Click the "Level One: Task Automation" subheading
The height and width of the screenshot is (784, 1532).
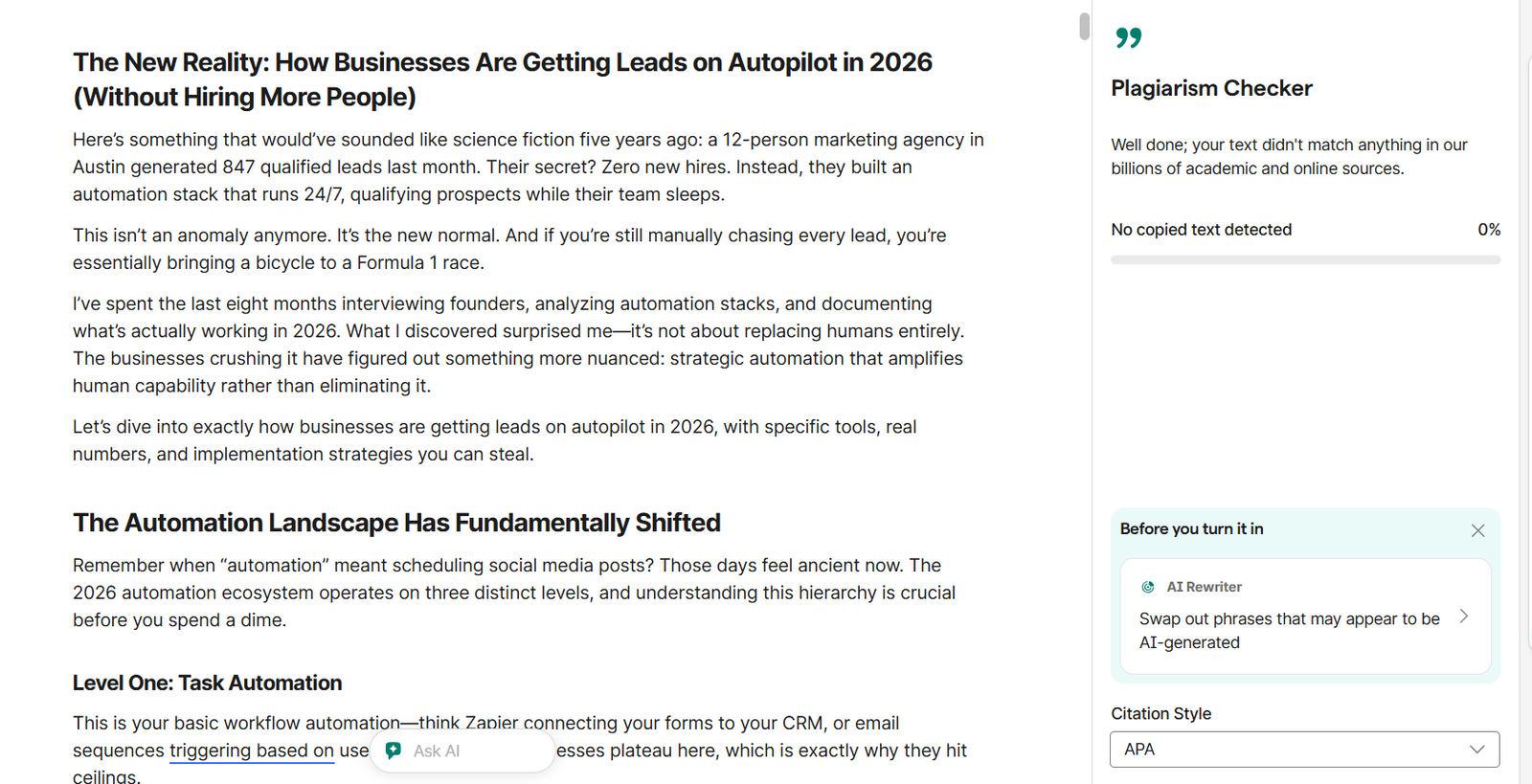point(207,683)
